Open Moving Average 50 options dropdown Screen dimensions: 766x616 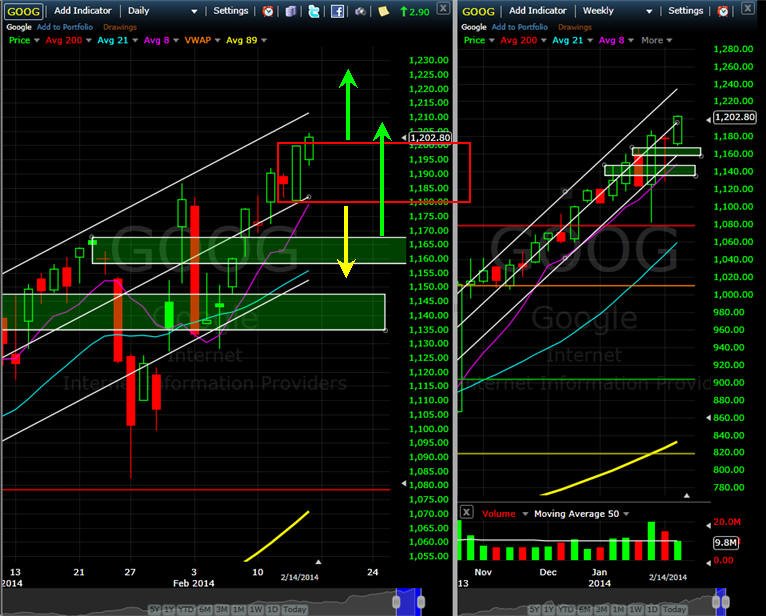click(626, 514)
